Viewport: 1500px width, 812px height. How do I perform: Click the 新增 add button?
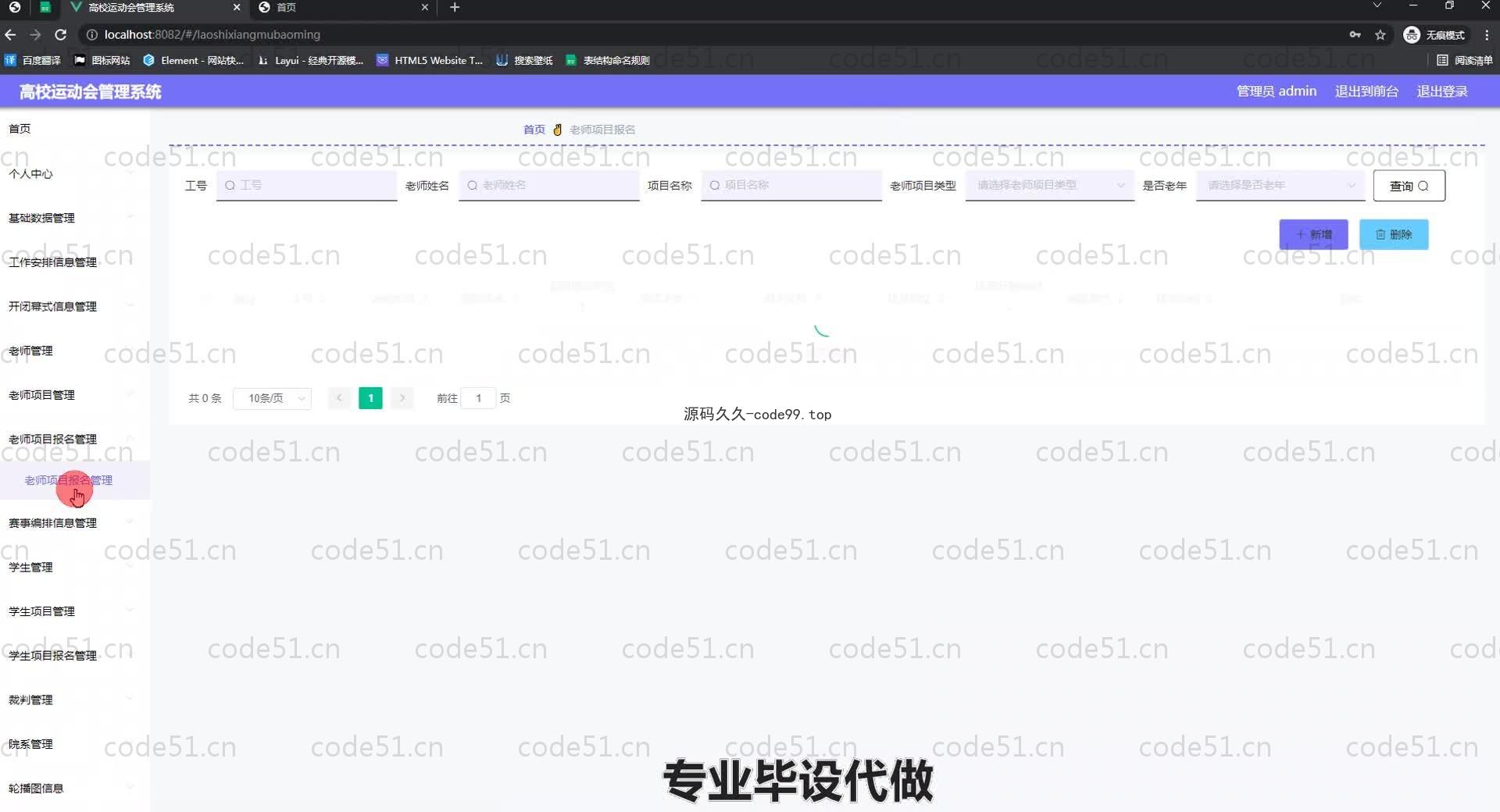click(1313, 234)
